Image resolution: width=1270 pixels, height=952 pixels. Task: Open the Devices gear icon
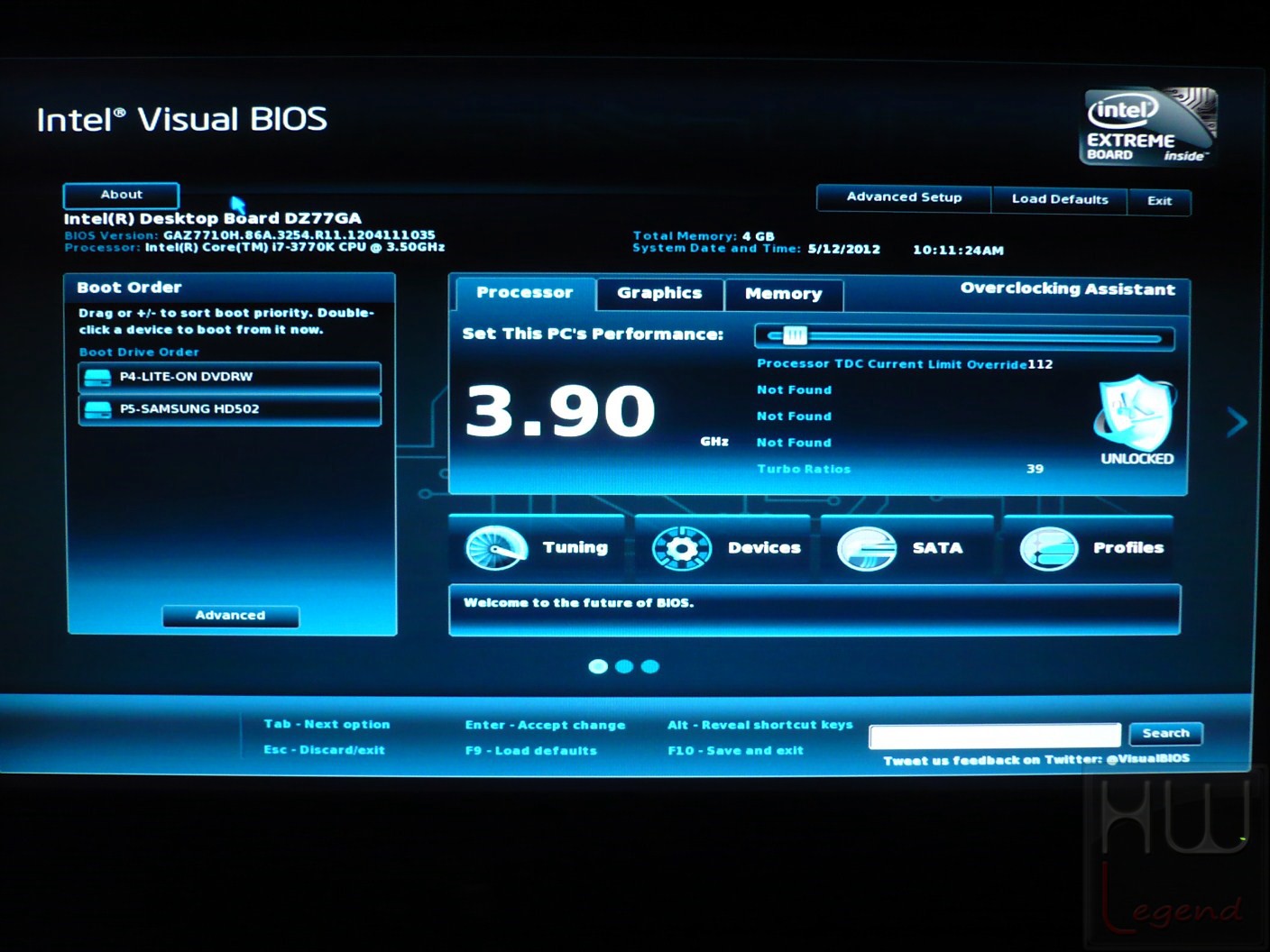(681, 548)
